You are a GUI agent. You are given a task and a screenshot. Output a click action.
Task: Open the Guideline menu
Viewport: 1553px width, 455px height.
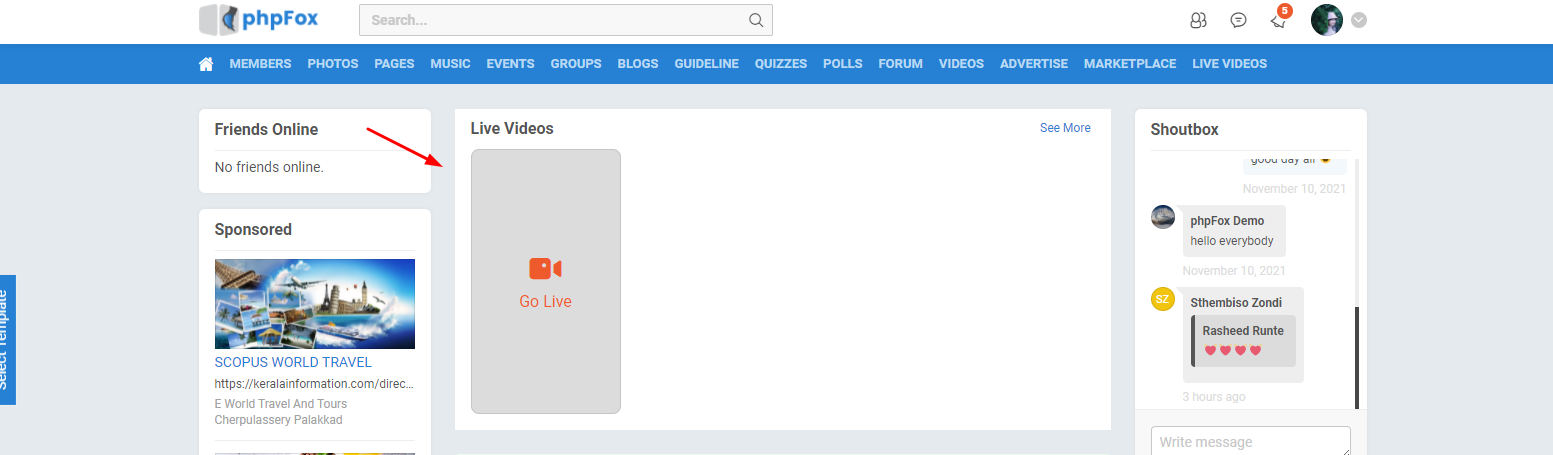point(706,64)
